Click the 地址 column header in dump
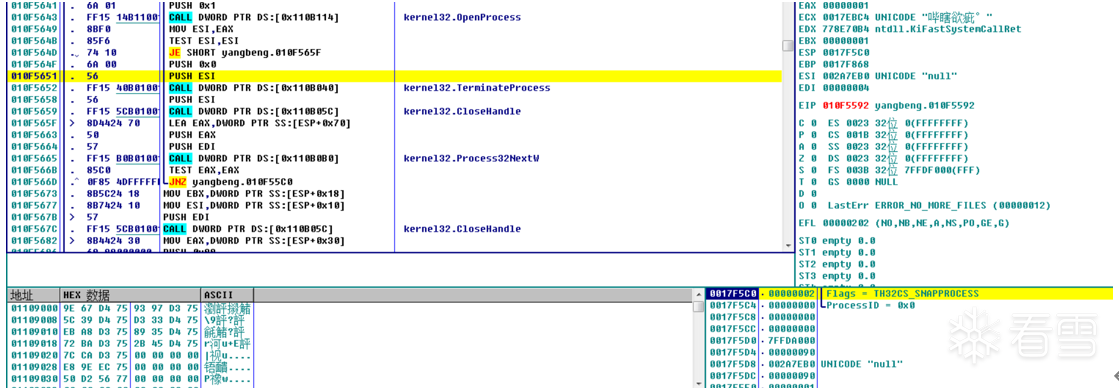The height and width of the screenshot is (388, 1119). (34, 295)
